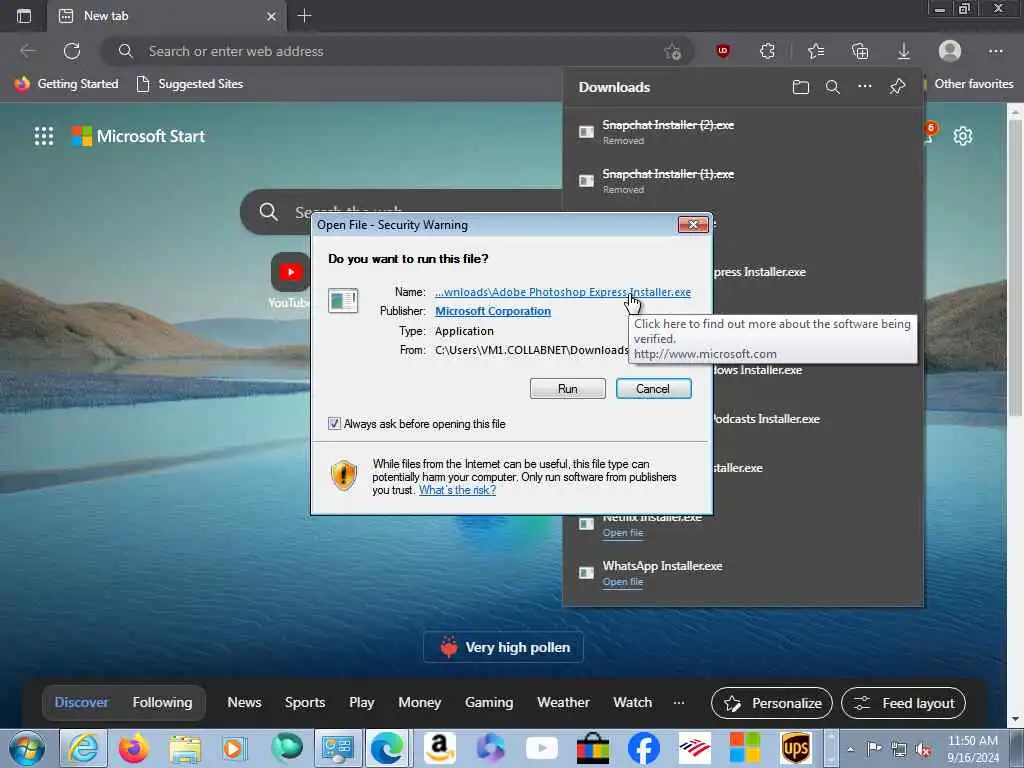The image size is (1024, 768).
Task: Click the Personalize button
Action: (772, 703)
